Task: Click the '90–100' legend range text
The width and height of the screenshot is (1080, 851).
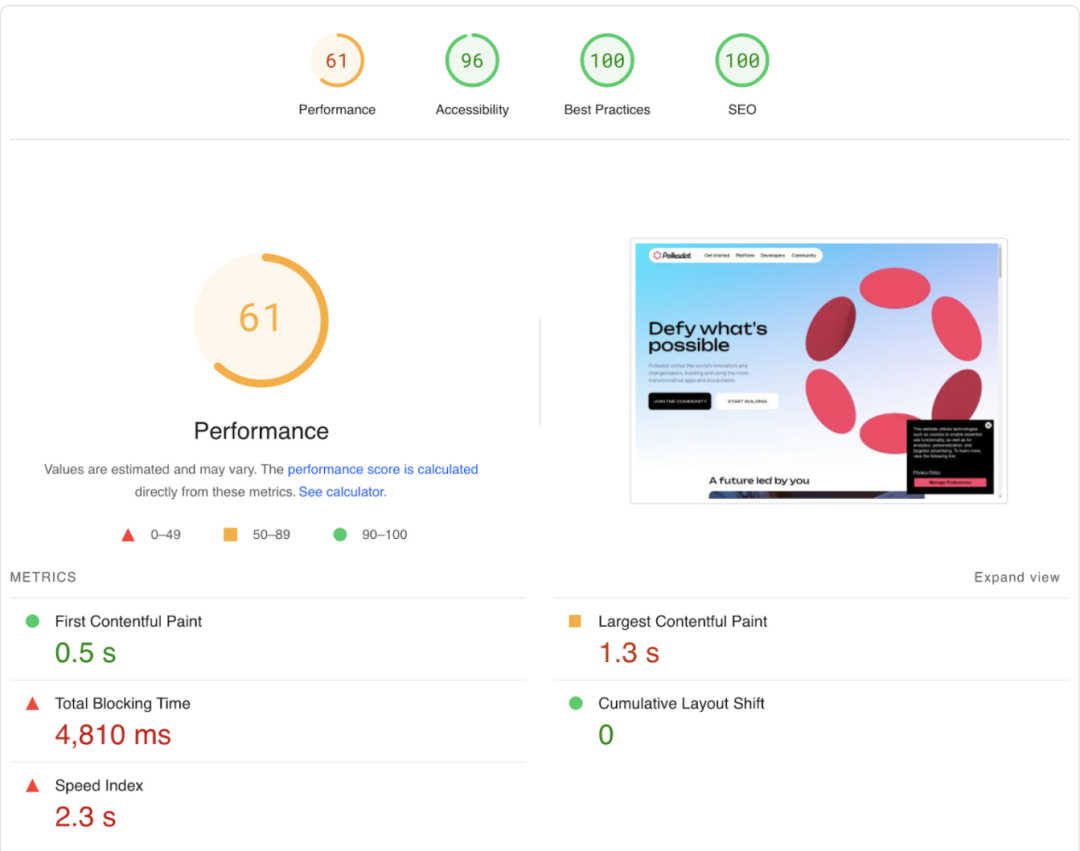Action: tap(384, 534)
